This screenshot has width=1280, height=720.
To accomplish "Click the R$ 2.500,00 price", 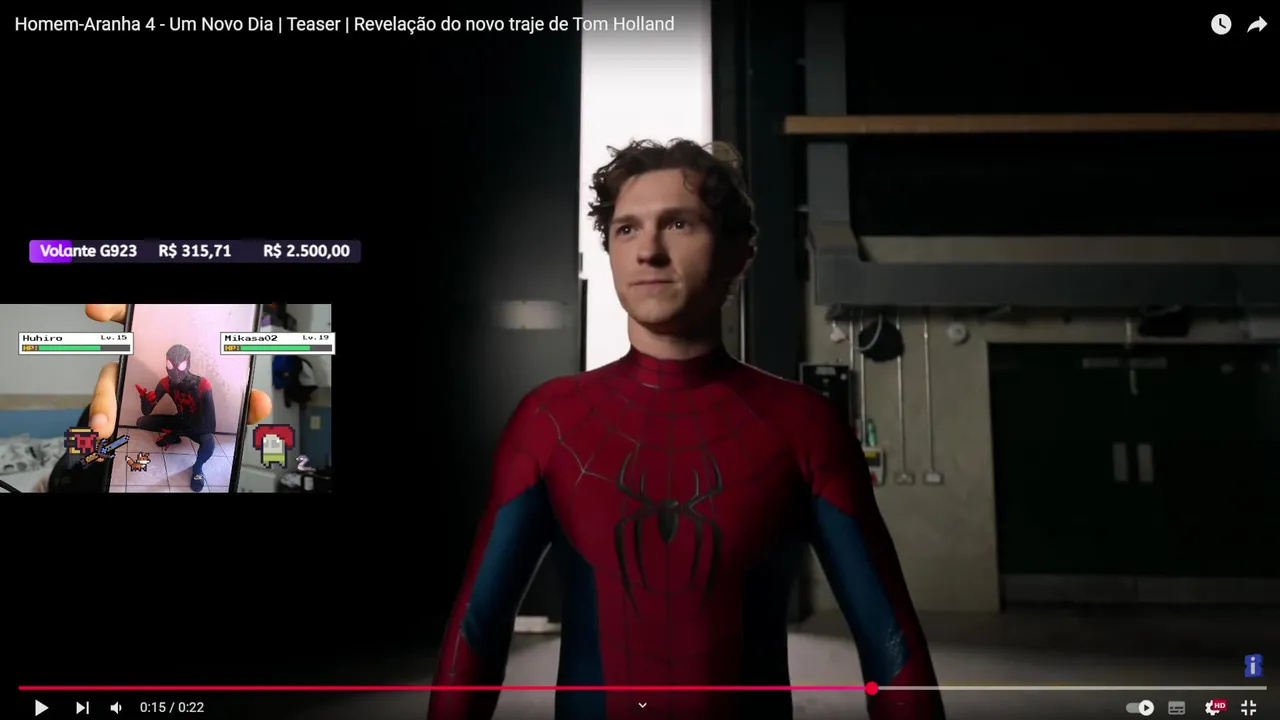I will point(306,251).
